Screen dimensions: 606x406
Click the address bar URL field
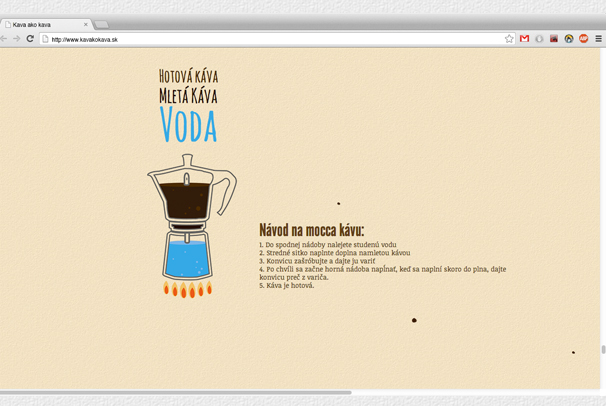[270, 39]
